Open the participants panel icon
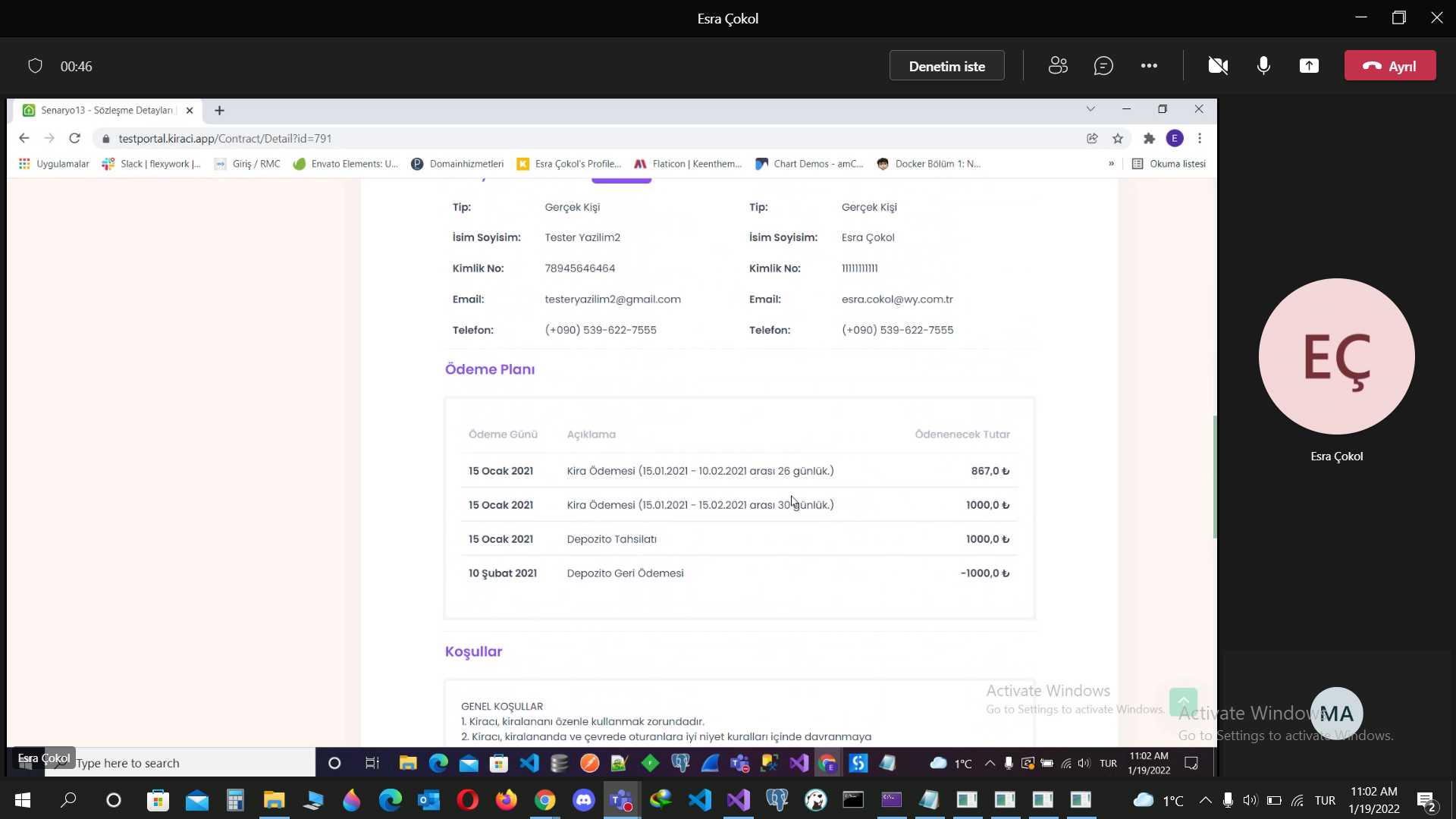Image resolution: width=1456 pixels, height=819 pixels. [x=1058, y=66]
